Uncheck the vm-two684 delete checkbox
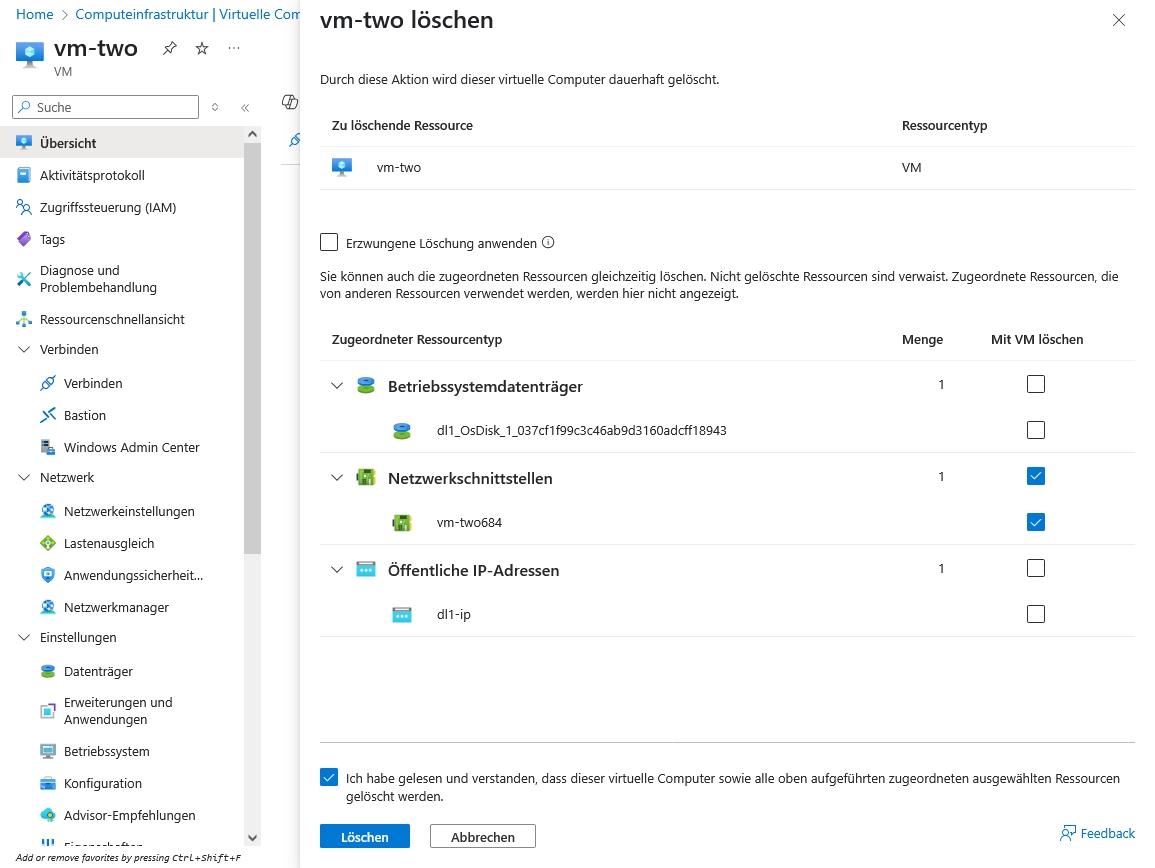This screenshot has width=1155, height=868. (1036, 522)
